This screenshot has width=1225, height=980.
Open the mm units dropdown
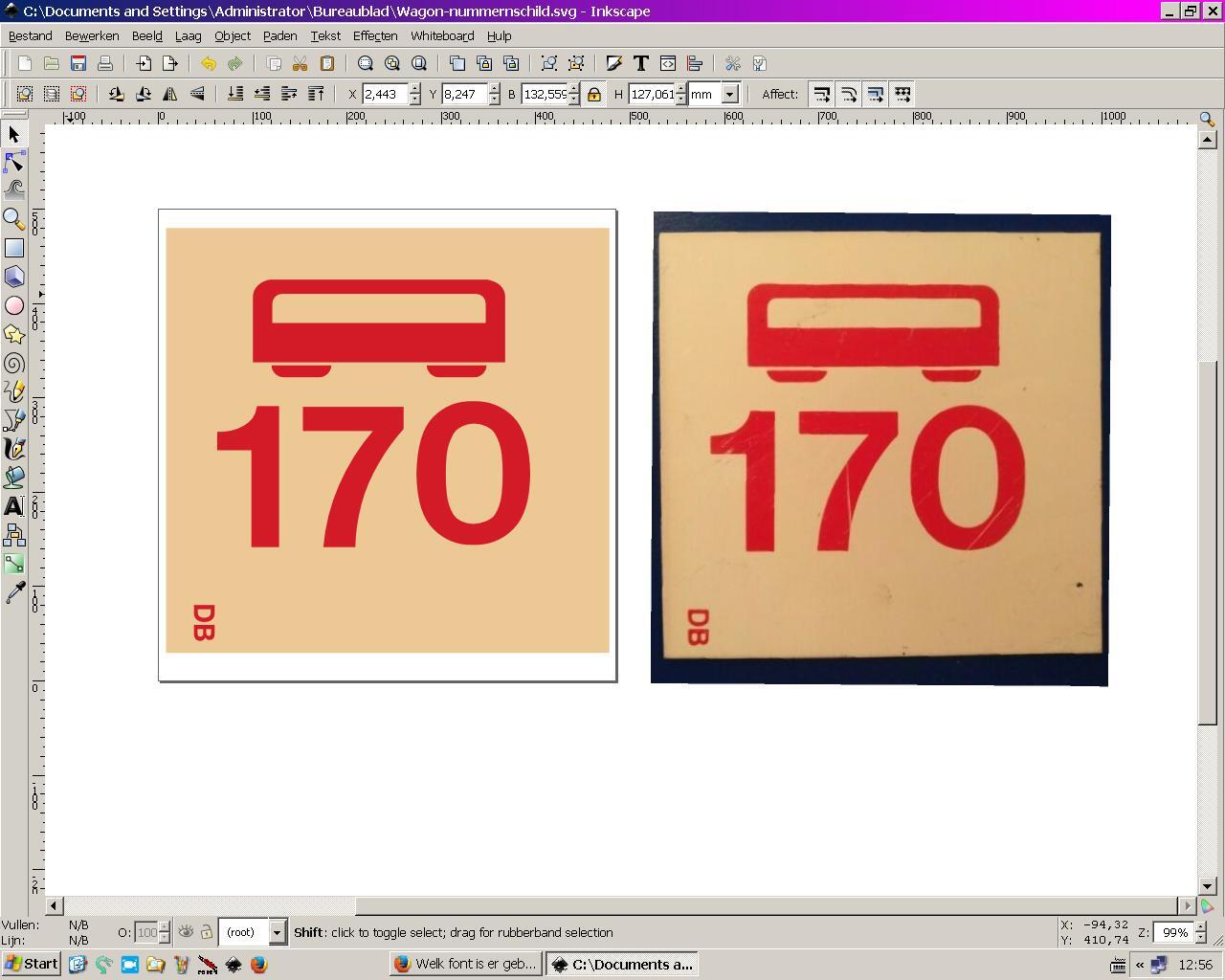[729, 94]
